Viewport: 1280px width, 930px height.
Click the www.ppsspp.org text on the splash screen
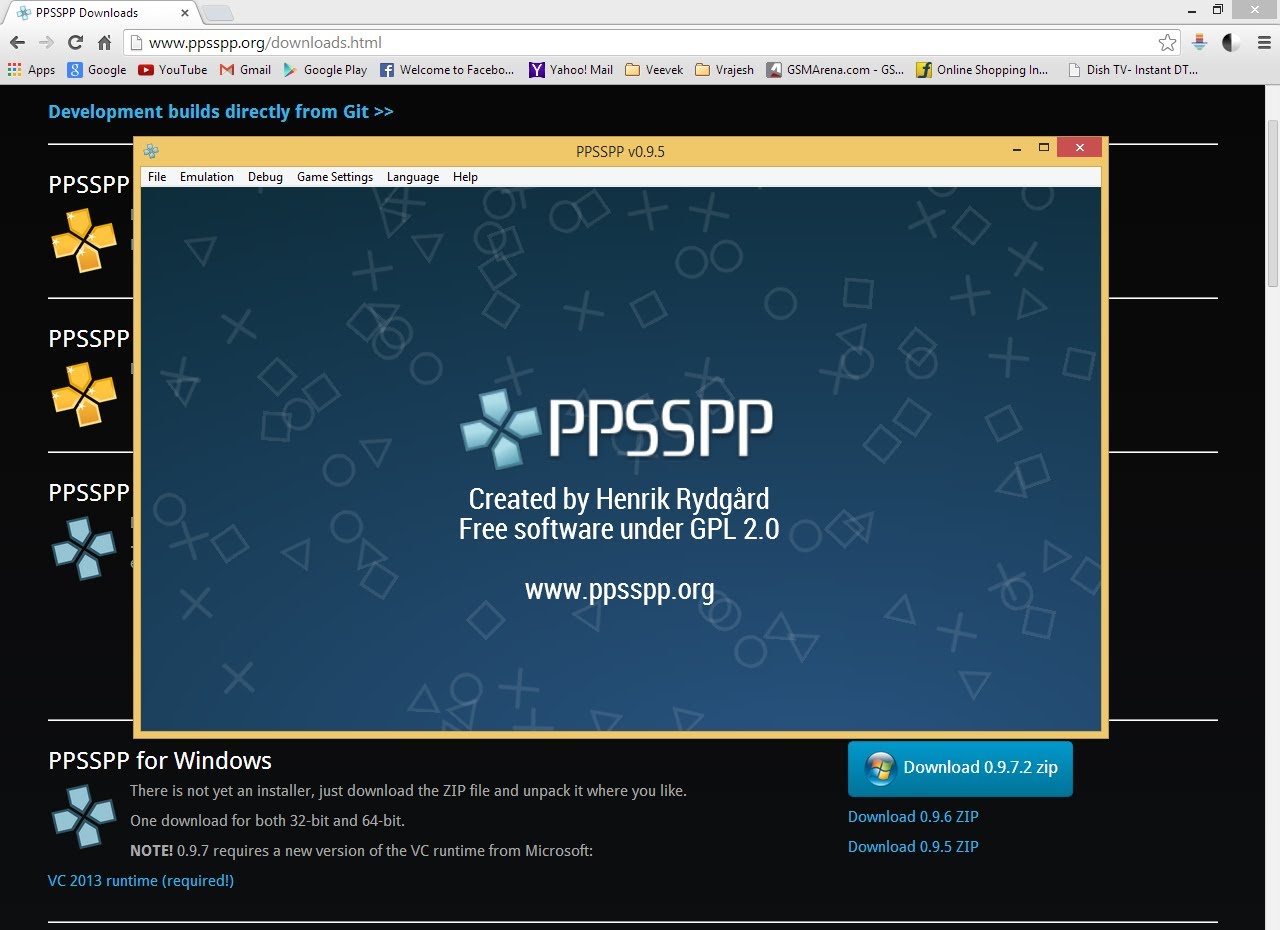coord(620,589)
